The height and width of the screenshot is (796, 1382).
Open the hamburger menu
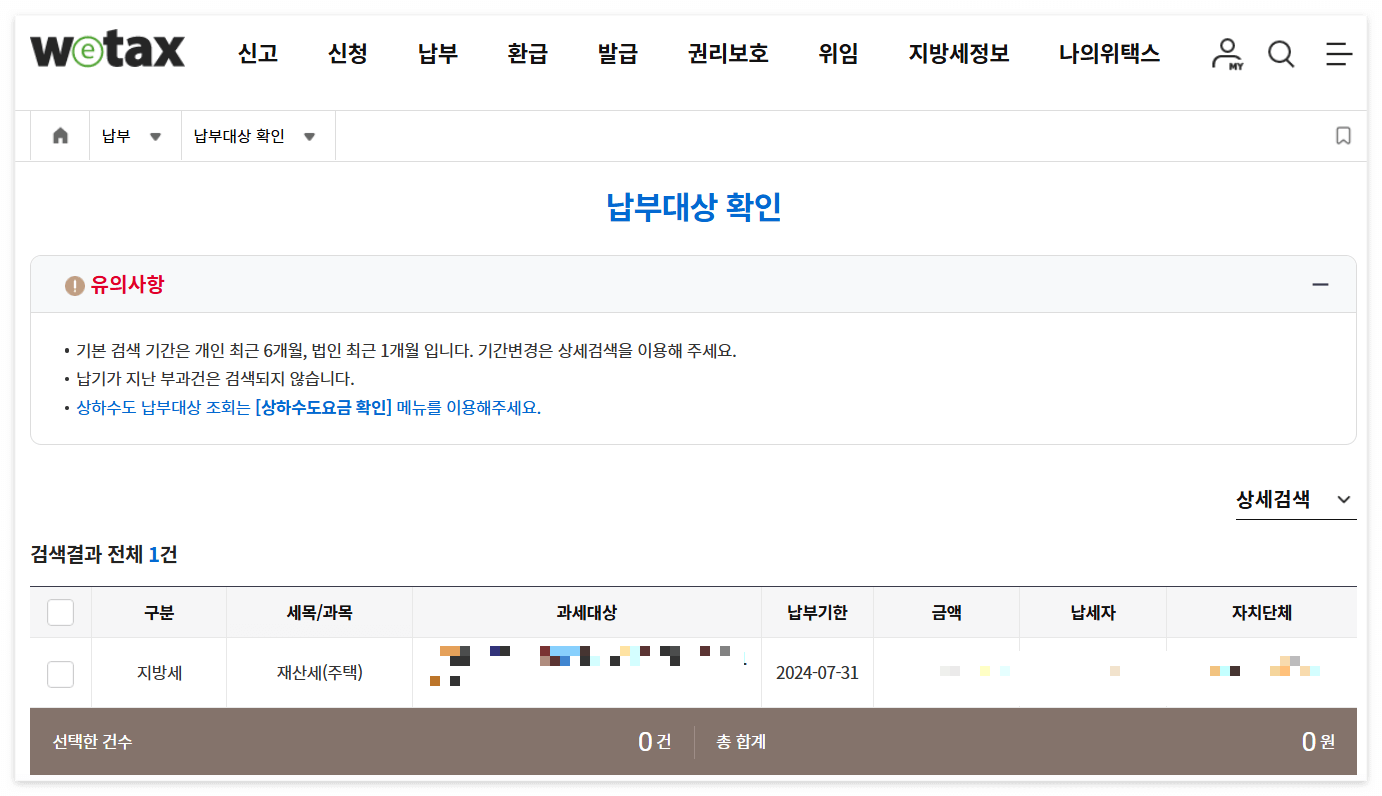1339,54
